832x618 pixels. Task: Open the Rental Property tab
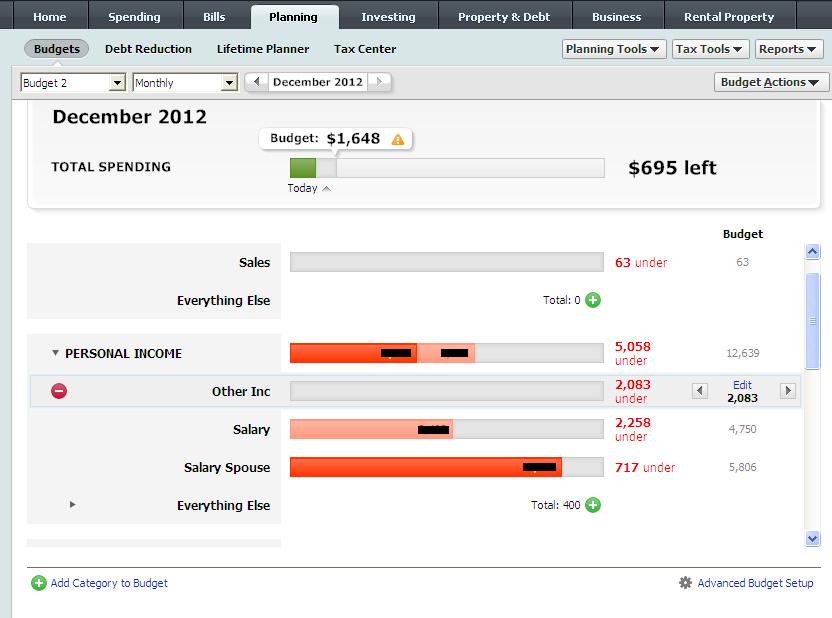pos(729,17)
